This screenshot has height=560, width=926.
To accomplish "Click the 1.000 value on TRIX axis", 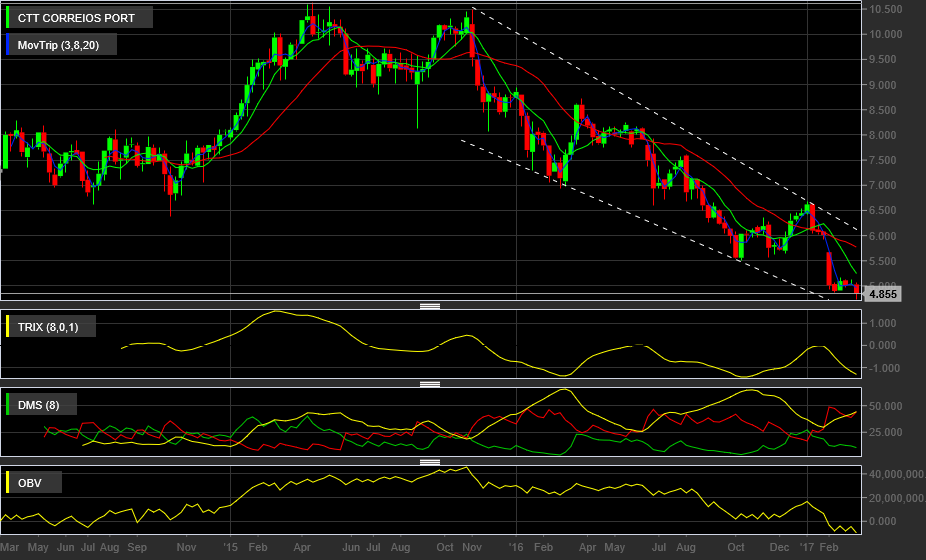I will pos(883,323).
